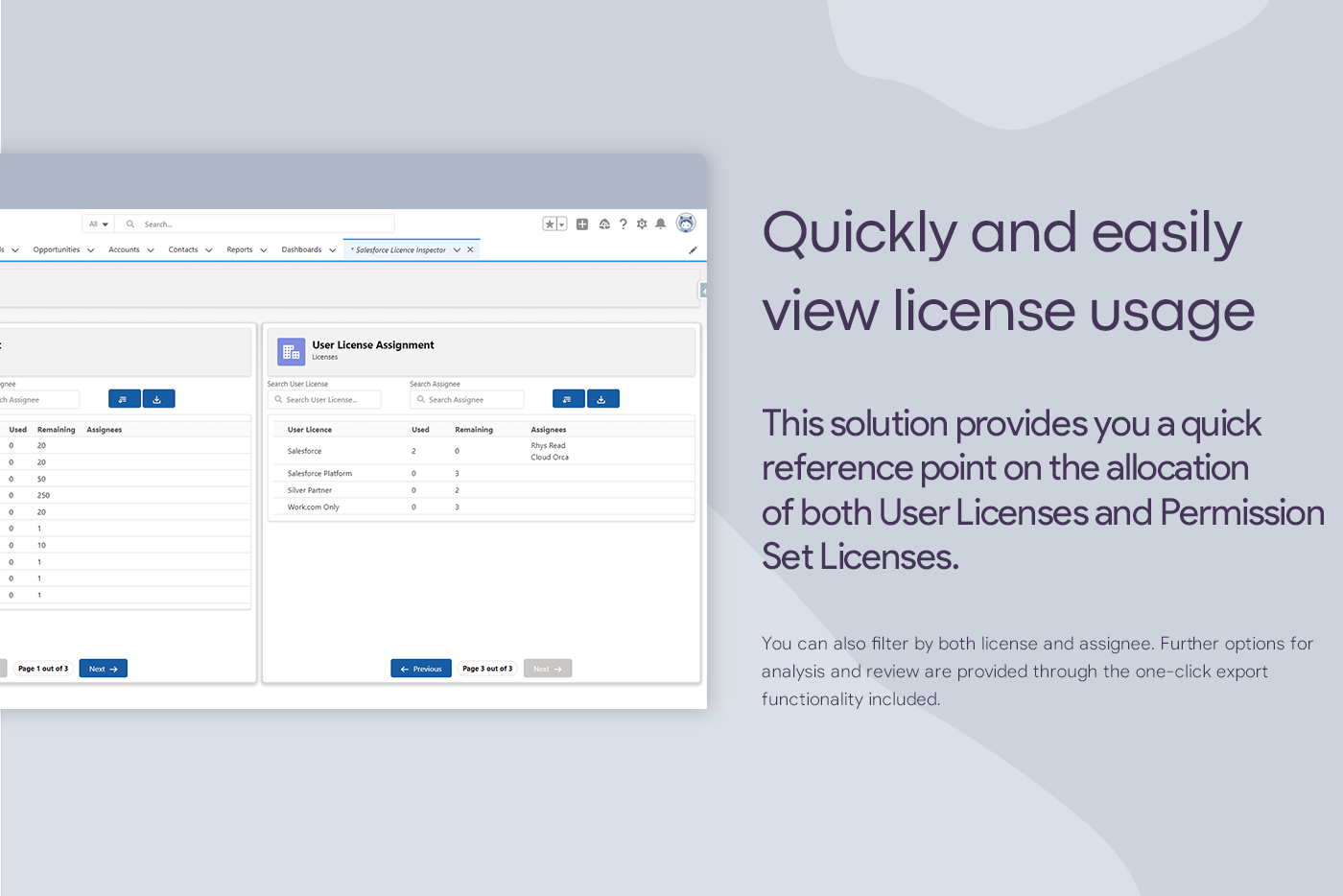The height and width of the screenshot is (896, 1343).
Task: Click the page edit pencil icon
Action: coord(693,249)
